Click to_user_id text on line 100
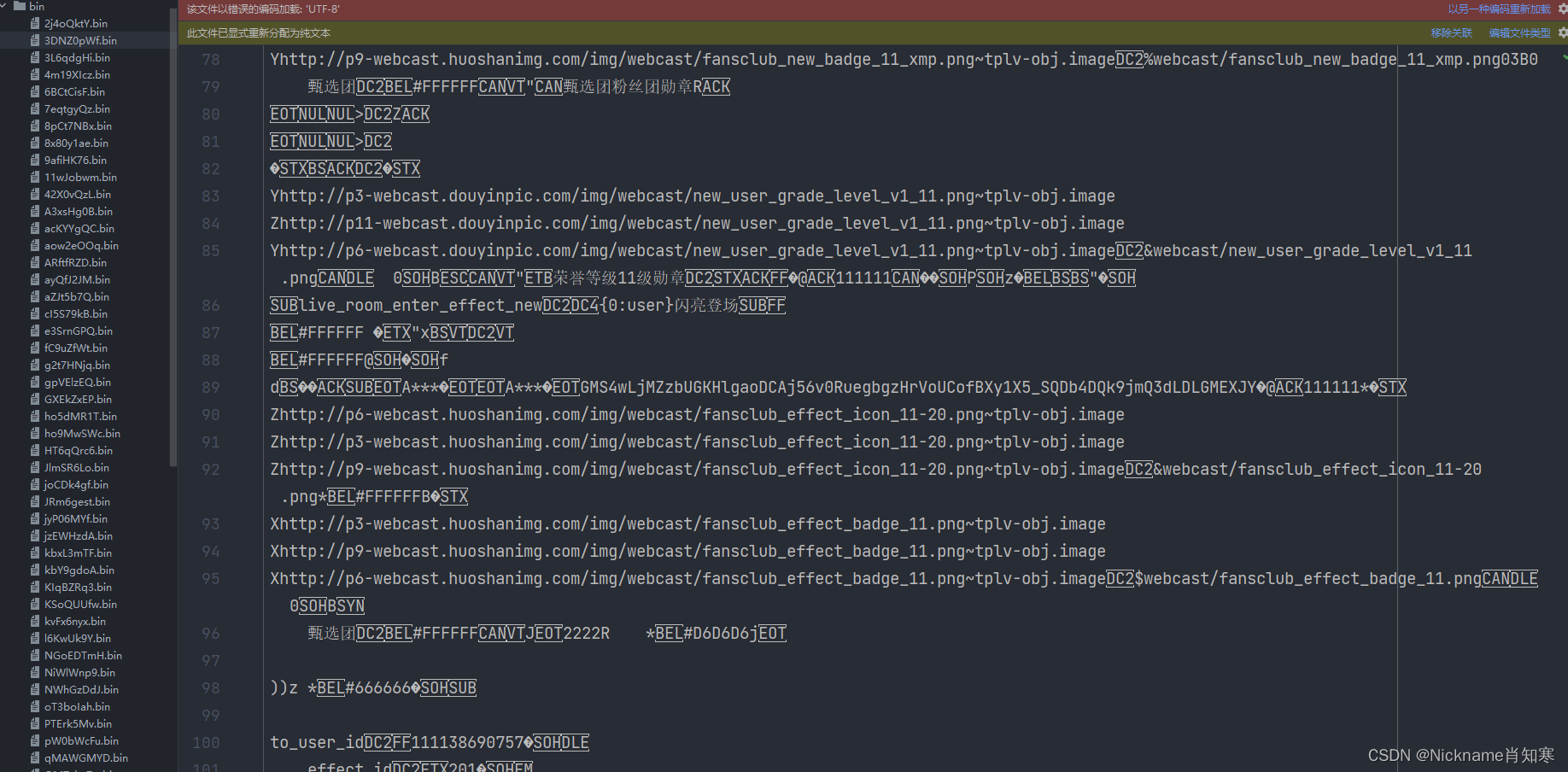 [317, 743]
